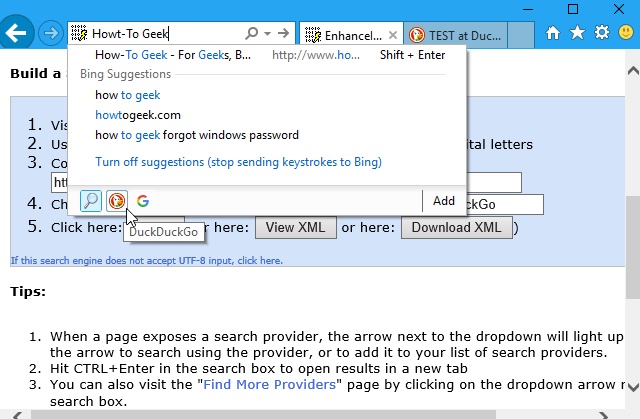This screenshot has width=640, height=419.
Task: Choose 'how to geek forgot windows password' suggestion
Action: click(x=197, y=135)
